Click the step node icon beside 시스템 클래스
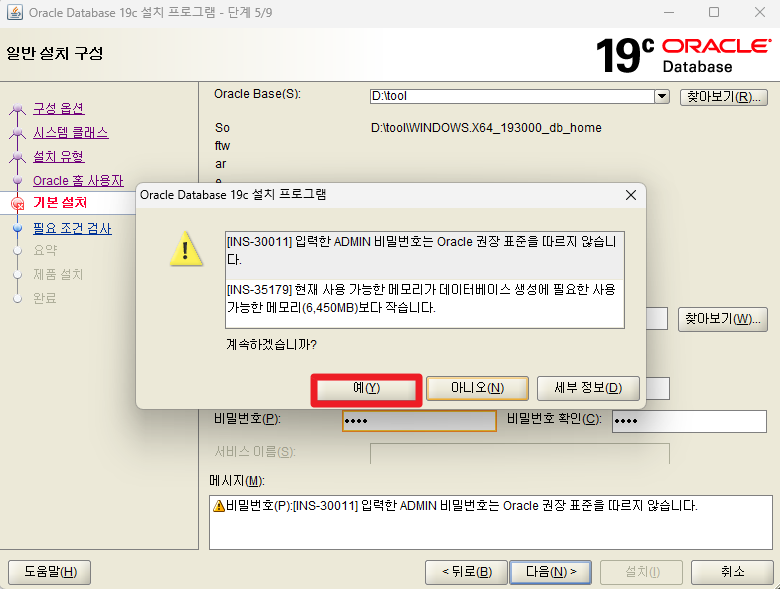This screenshot has width=780, height=589. tap(17, 132)
